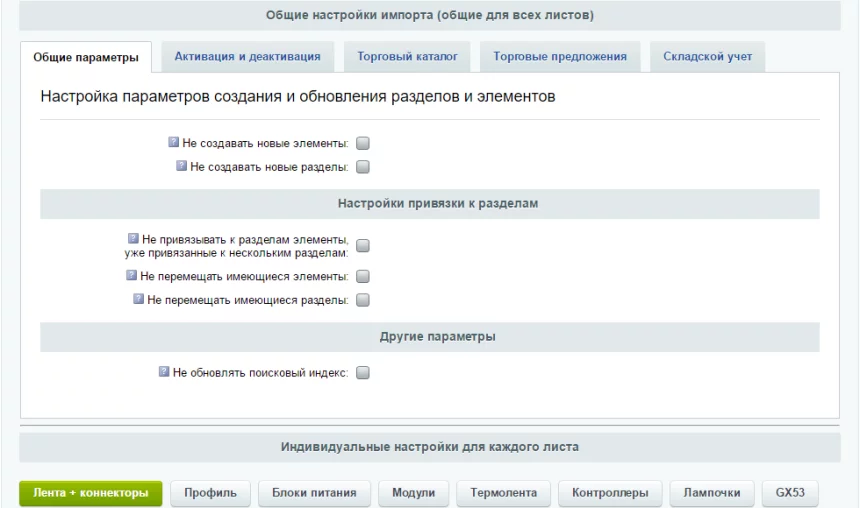Click help icon for 'Не перемещать имеющиеся разделы'
The width and height of the screenshot is (860, 508).
139,299
